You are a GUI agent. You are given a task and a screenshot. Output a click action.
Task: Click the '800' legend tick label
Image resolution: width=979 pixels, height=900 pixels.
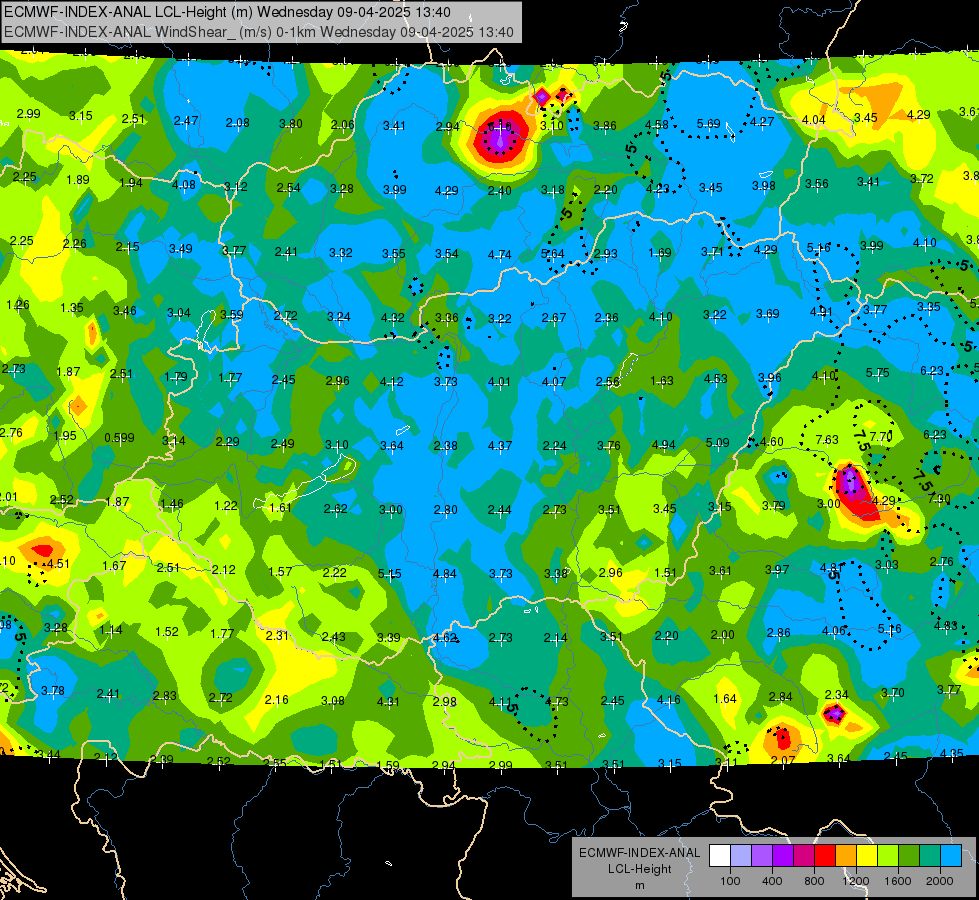[814, 881]
